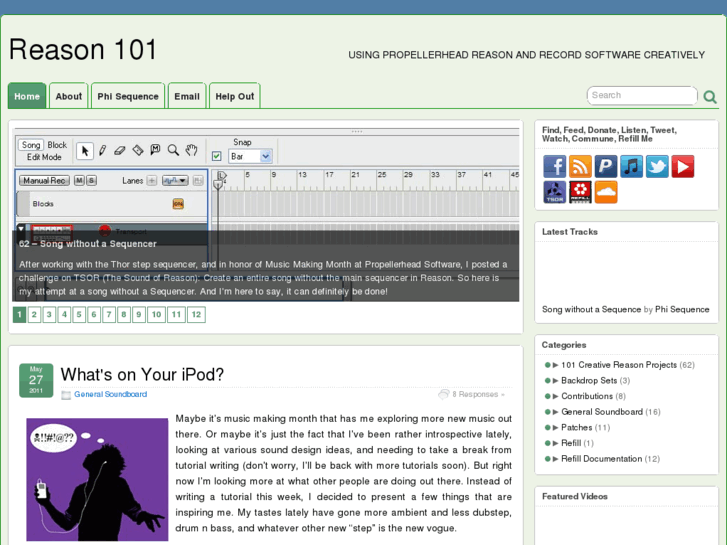The height and width of the screenshot is (545, 727).
Task: Open the Lanes waveform dropdown
Action: [175, 180]
